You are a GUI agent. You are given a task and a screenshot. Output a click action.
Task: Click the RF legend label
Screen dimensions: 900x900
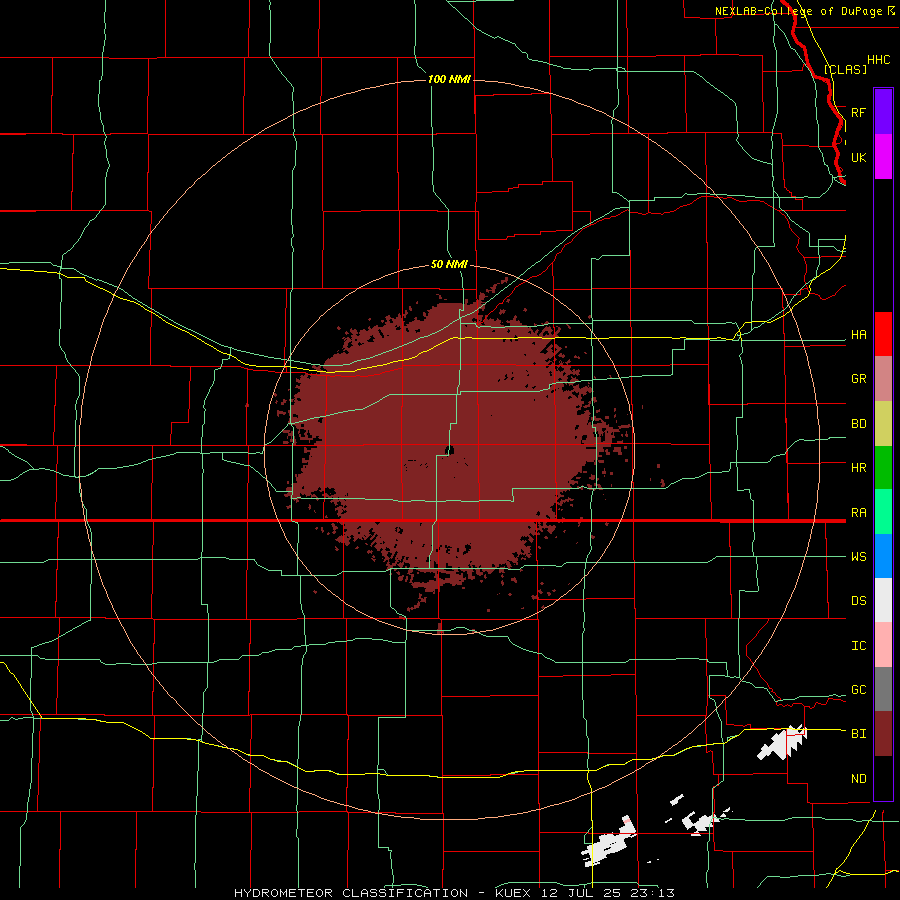(x=858, y=112)
